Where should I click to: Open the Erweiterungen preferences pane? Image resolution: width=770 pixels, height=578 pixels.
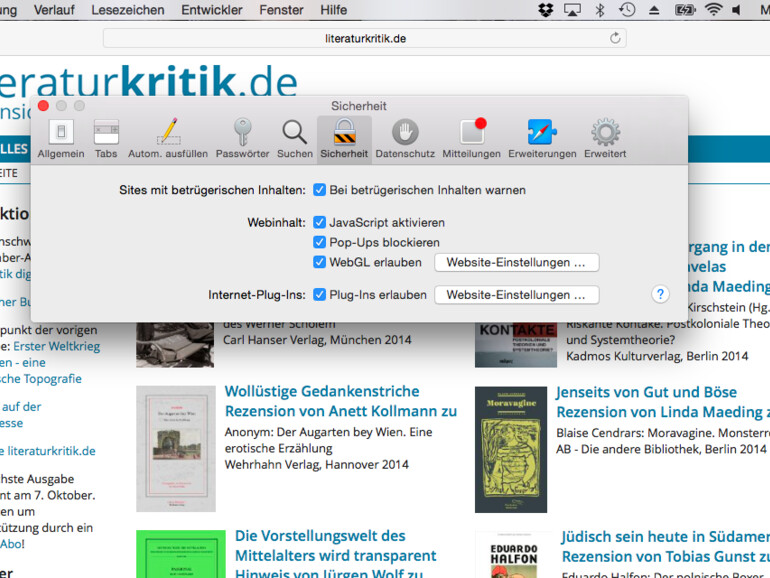click(542, 138)
